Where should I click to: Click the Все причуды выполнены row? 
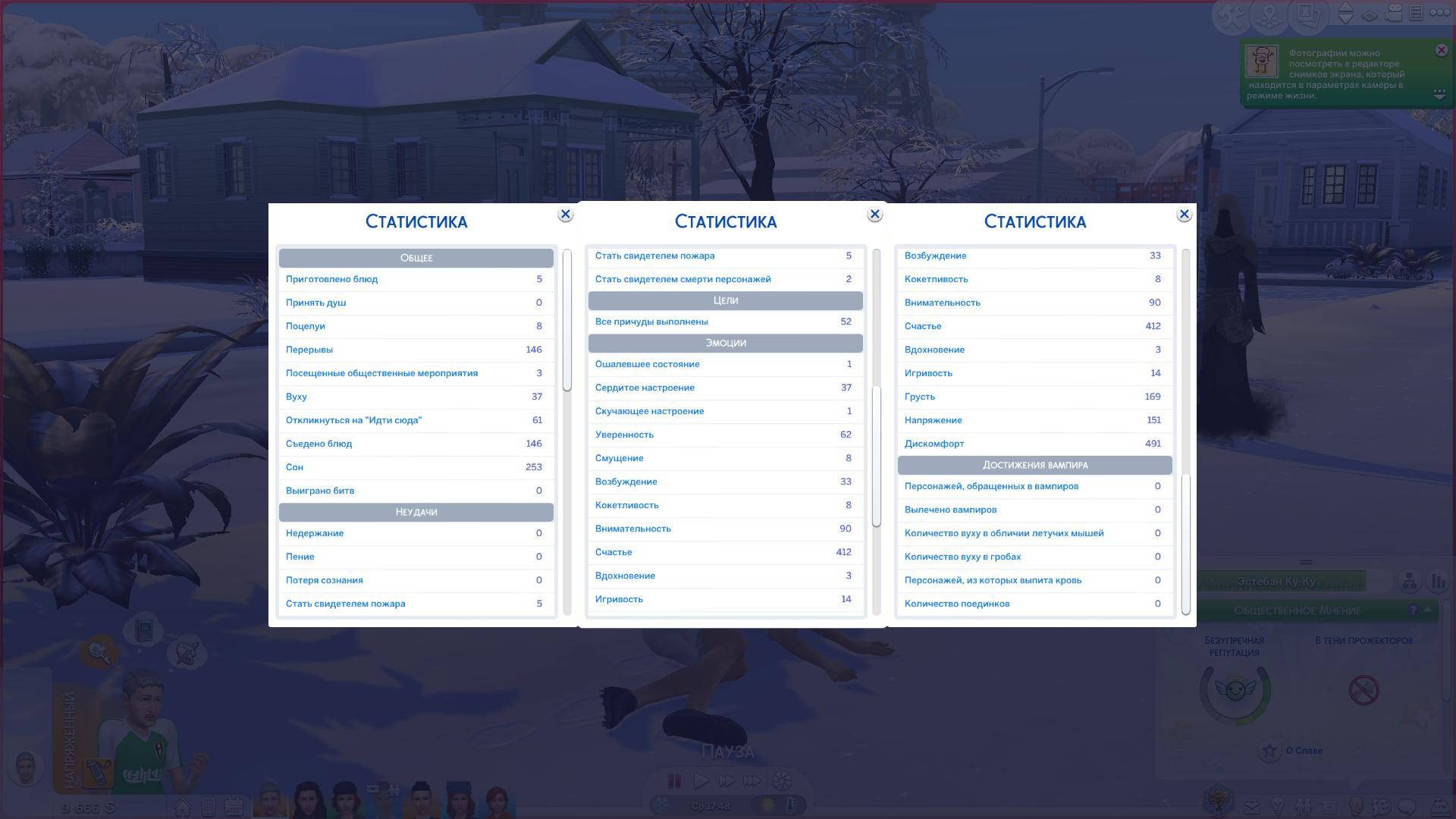[726, 322]
